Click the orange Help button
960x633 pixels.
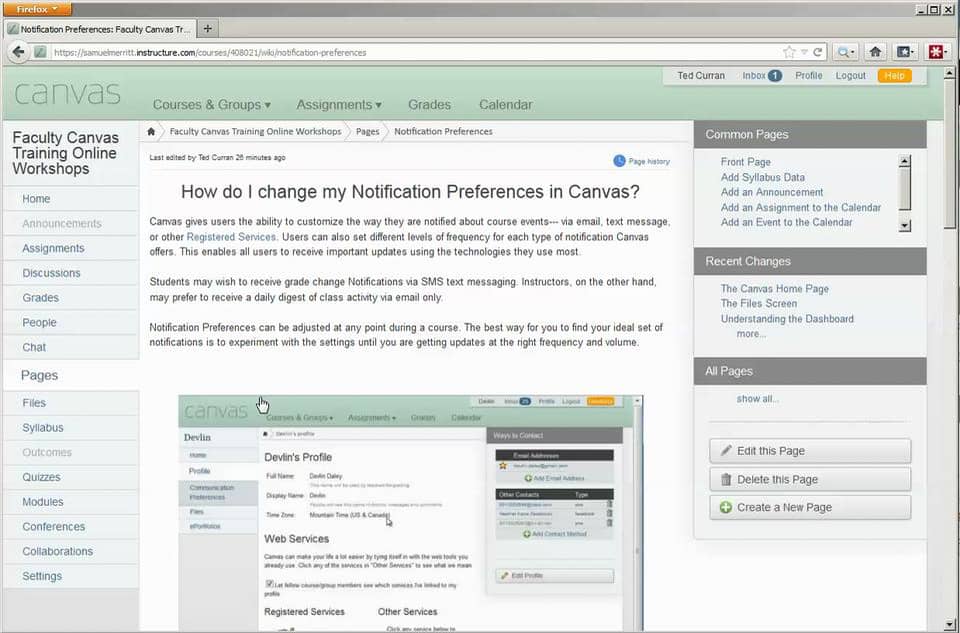click(x=894, y=76)
